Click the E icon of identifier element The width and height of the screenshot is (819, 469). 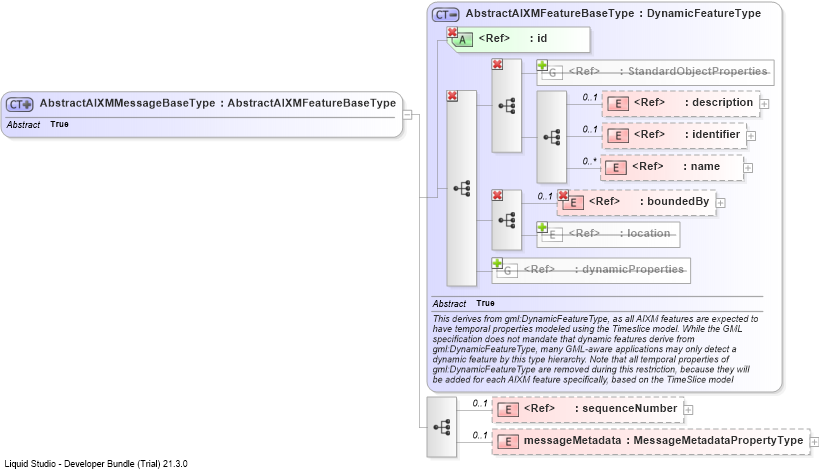pyautogui.click(x=618, y=136)
